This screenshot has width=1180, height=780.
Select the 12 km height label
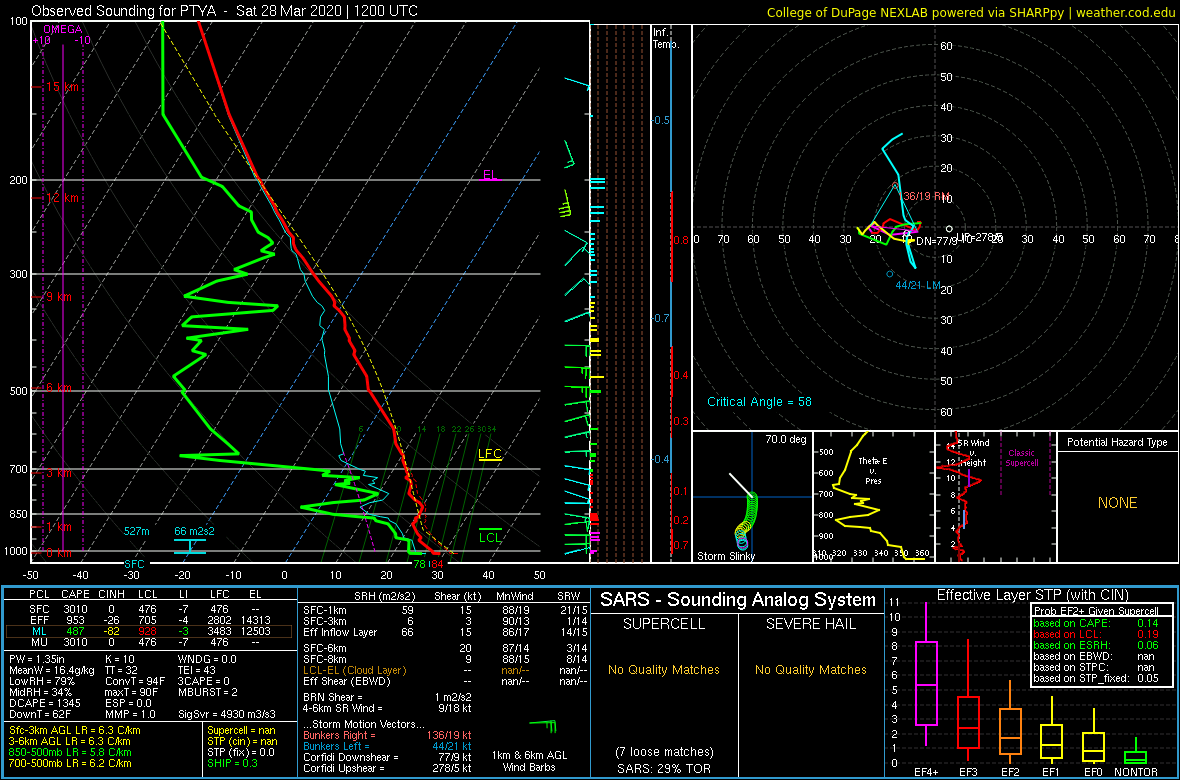[x=62, y=198]
